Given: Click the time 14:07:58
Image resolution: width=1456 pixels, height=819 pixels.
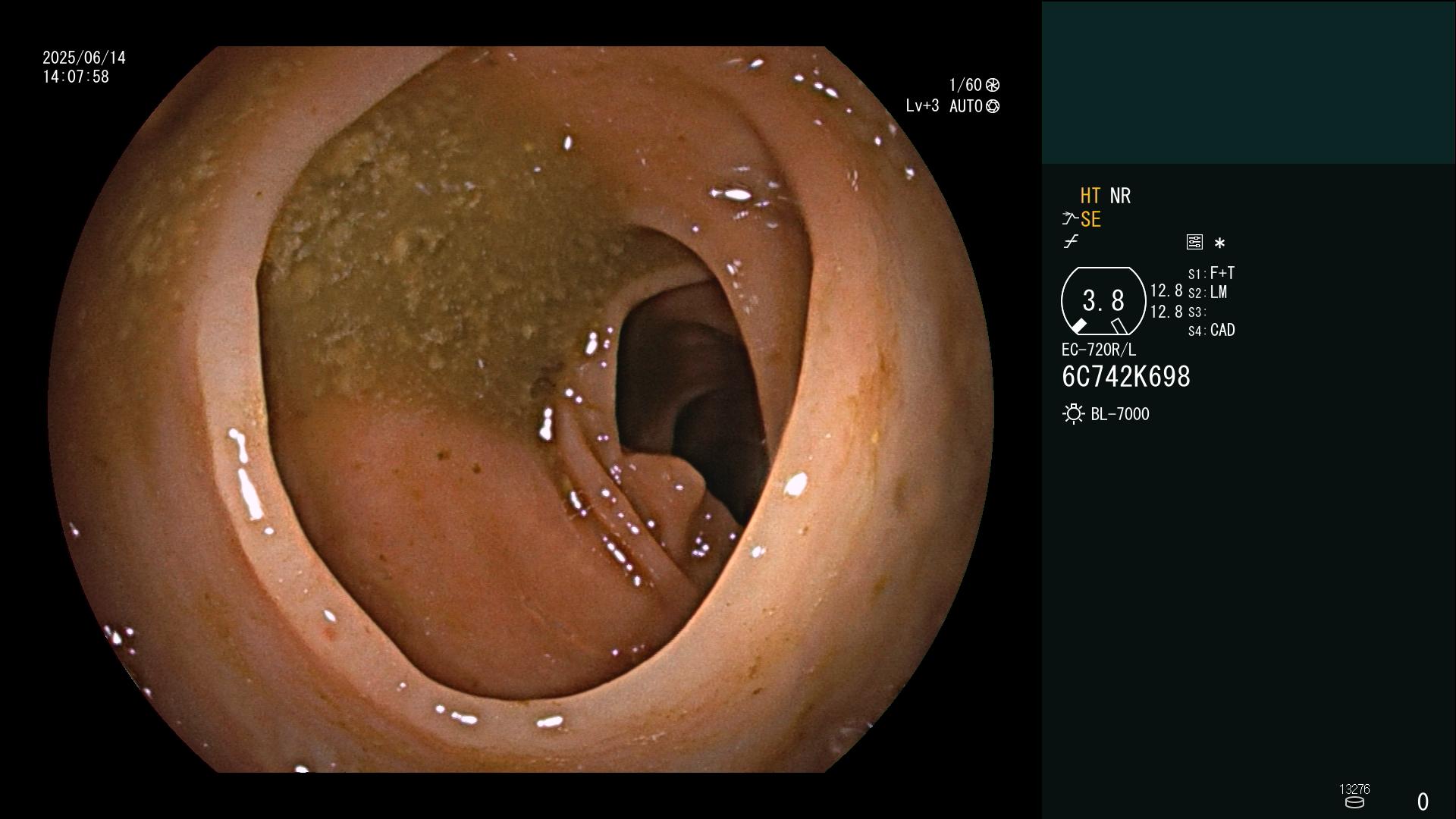Looking at the screenshot, I should [76, 77].
